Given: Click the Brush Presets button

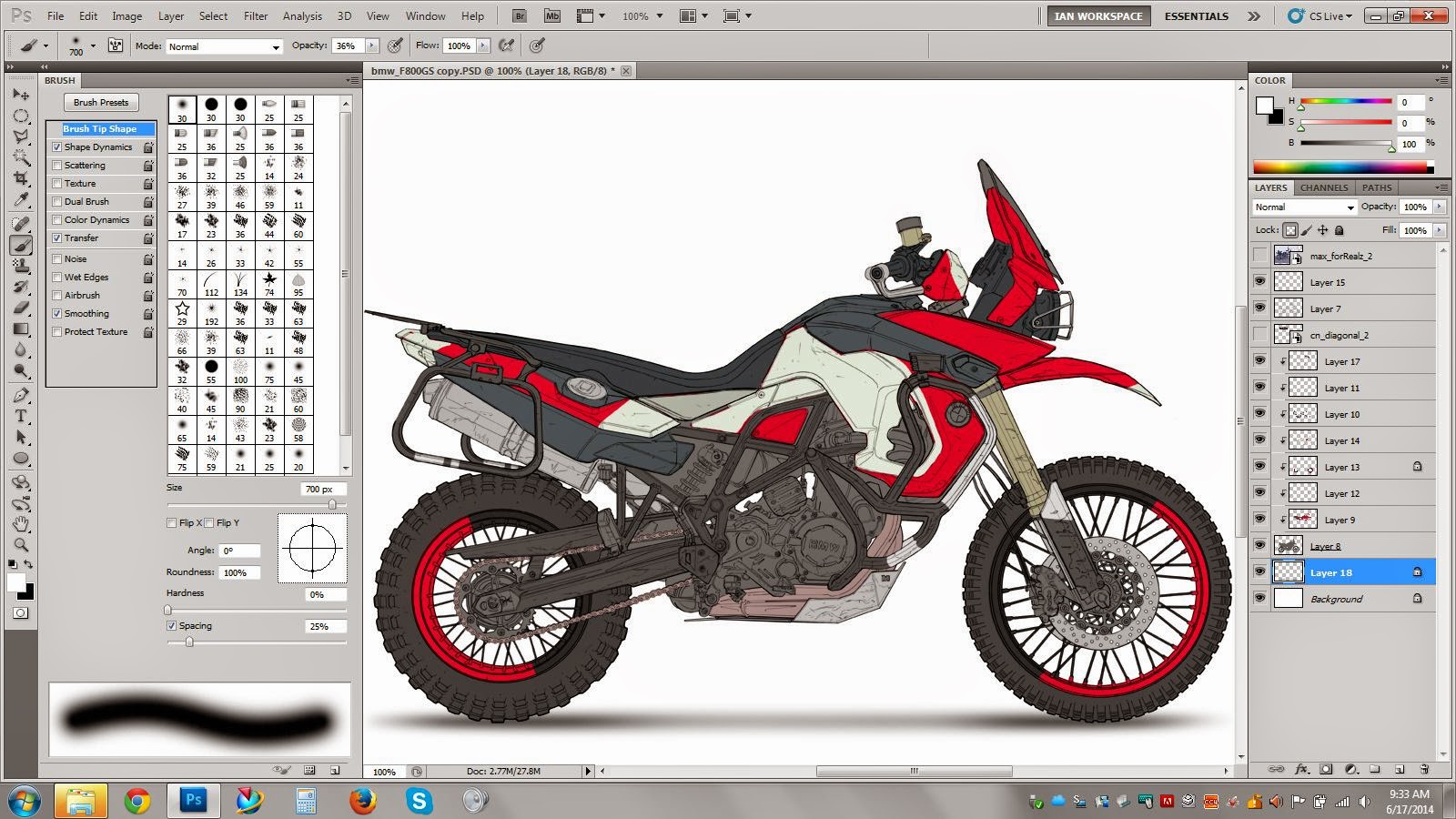Looking at the screenshot, I should pos(101,103).
